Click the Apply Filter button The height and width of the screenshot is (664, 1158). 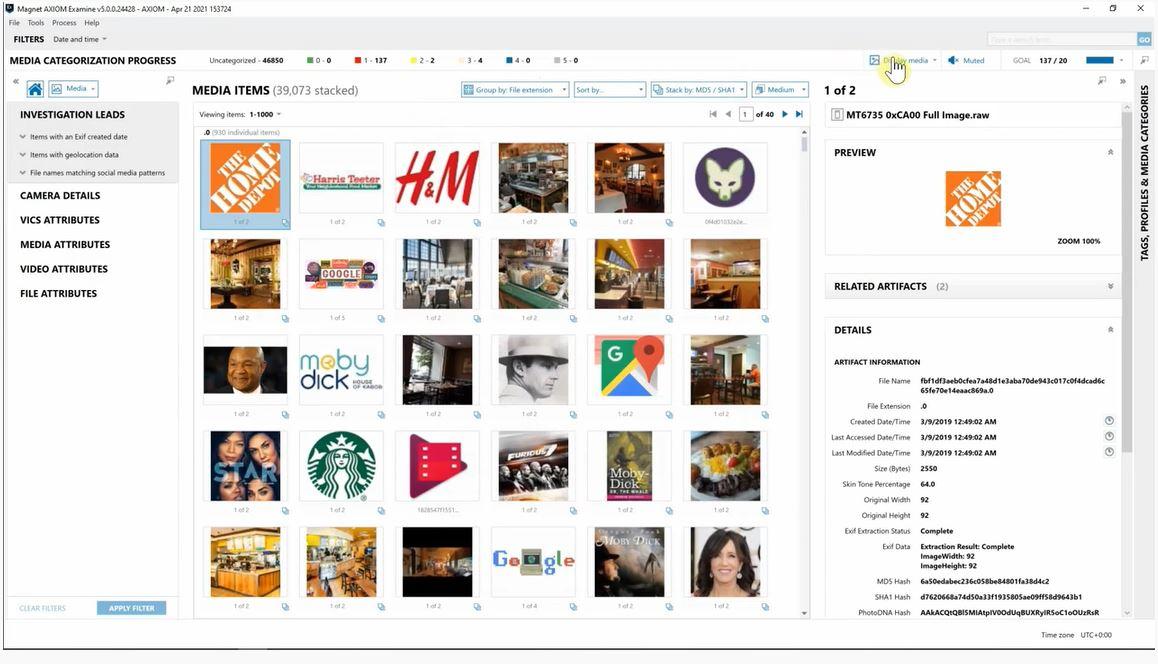pyautogui.click(x=131, y=608)
